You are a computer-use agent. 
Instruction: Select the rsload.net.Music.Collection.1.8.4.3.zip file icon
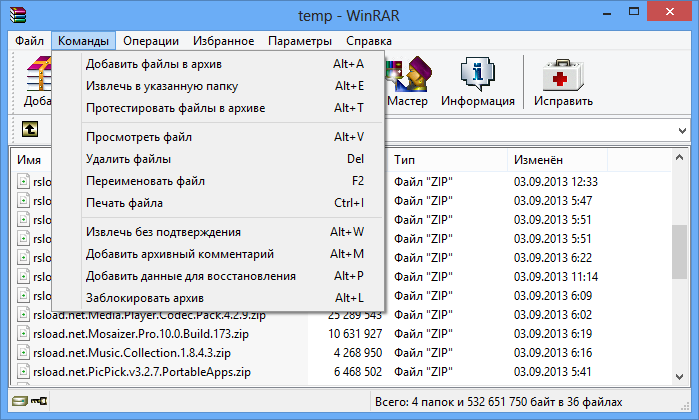tap(24, 353)
